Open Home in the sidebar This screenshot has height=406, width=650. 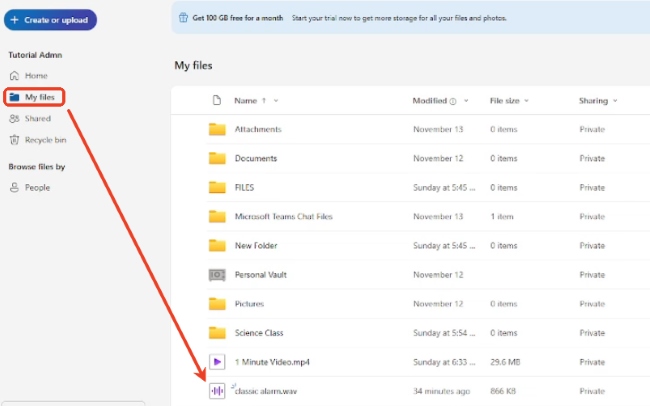[x=36, y=75]
